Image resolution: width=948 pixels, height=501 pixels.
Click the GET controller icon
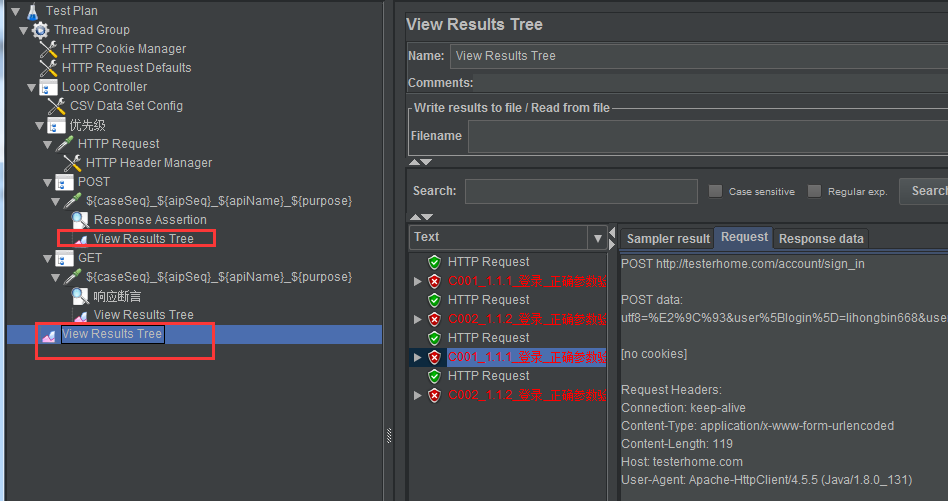click(64, 258)
